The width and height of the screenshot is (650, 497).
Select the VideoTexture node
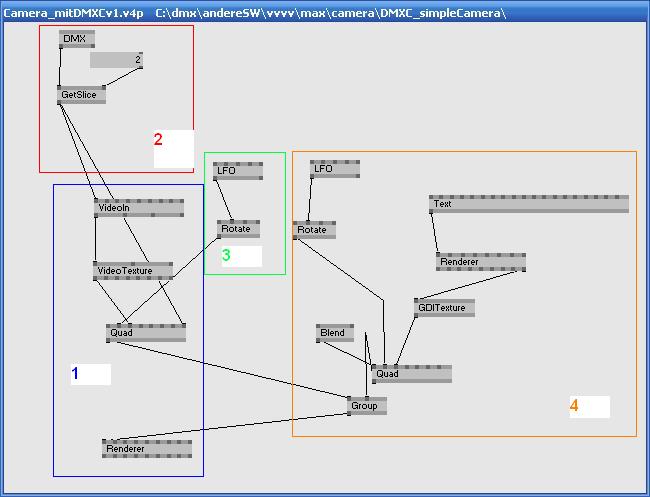(x=132, y=270)
